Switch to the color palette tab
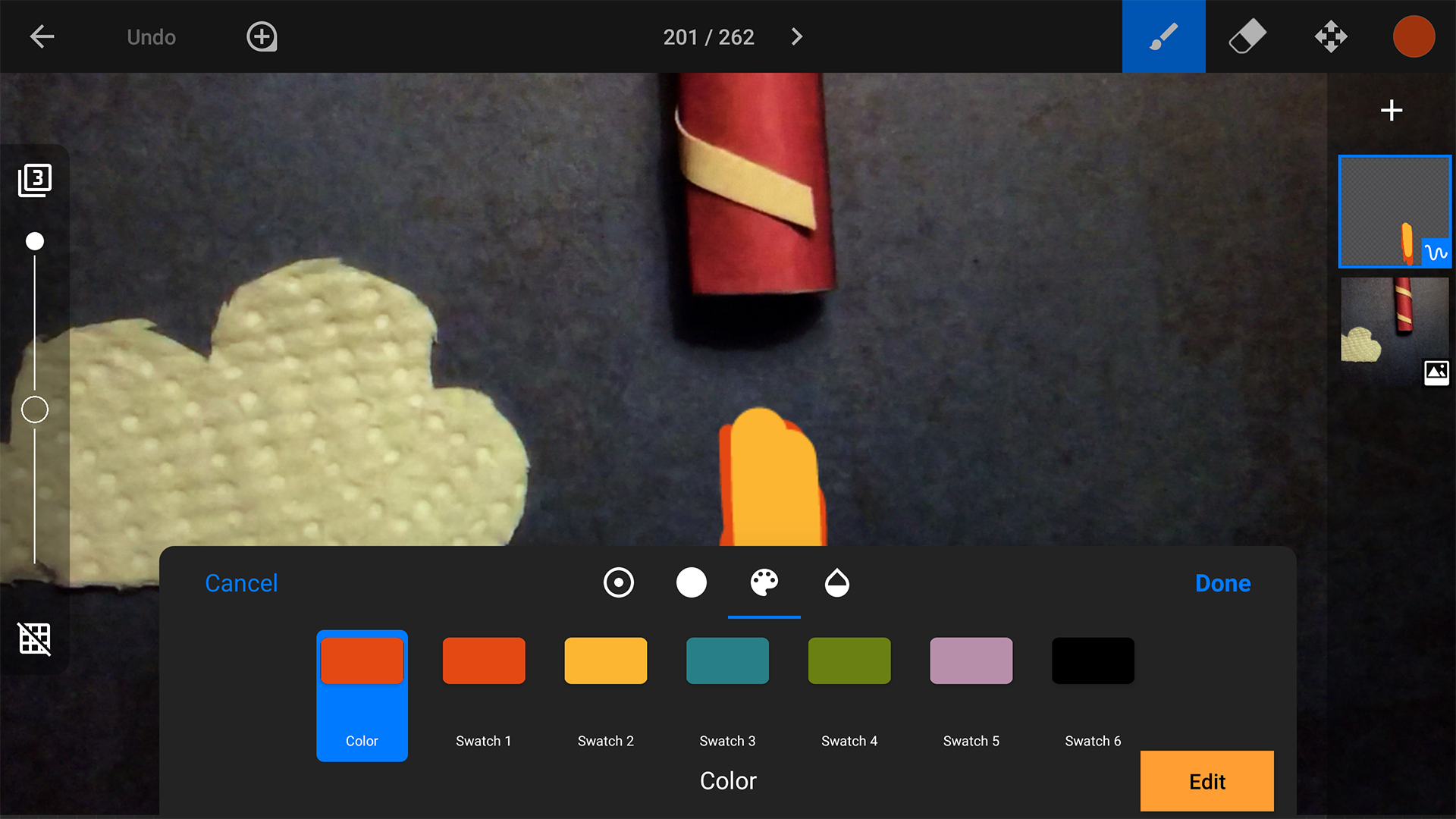This screenshot has width=1456, height=819. point(764,582)
